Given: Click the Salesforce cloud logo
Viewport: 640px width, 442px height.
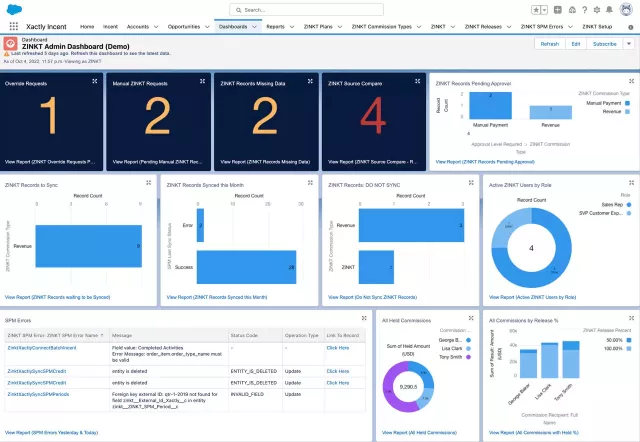Looking at the screenshot, I should click(x=14, y=9).
